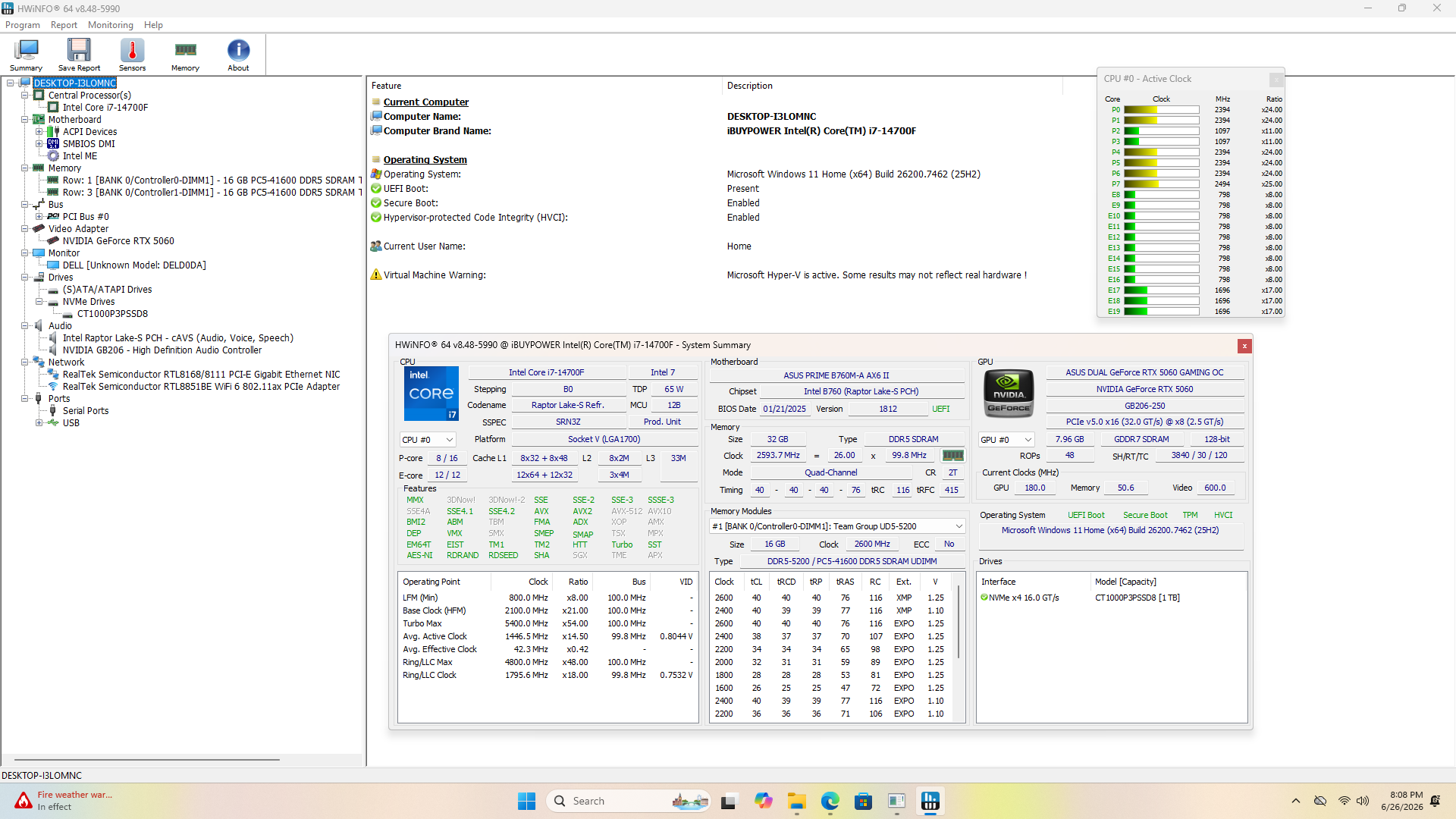Open the CPU #0 selector dropdown

(x=428, y=440)
